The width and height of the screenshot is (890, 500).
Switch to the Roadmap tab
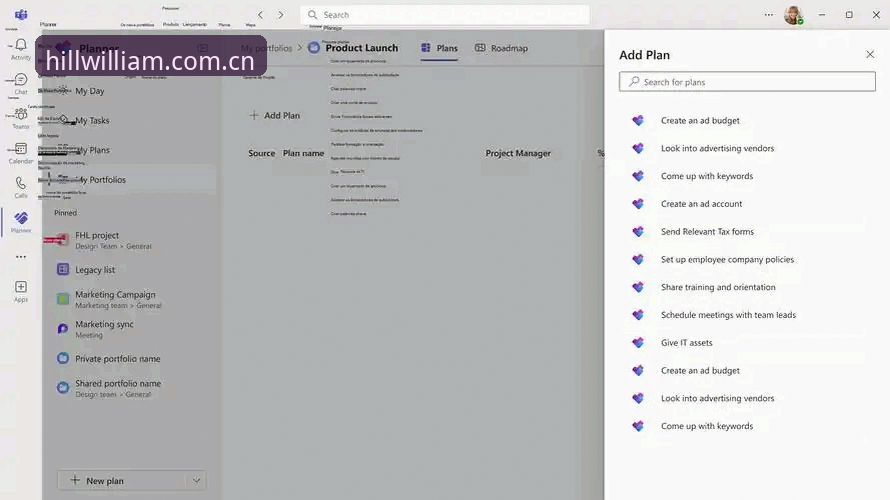[501, 48]
